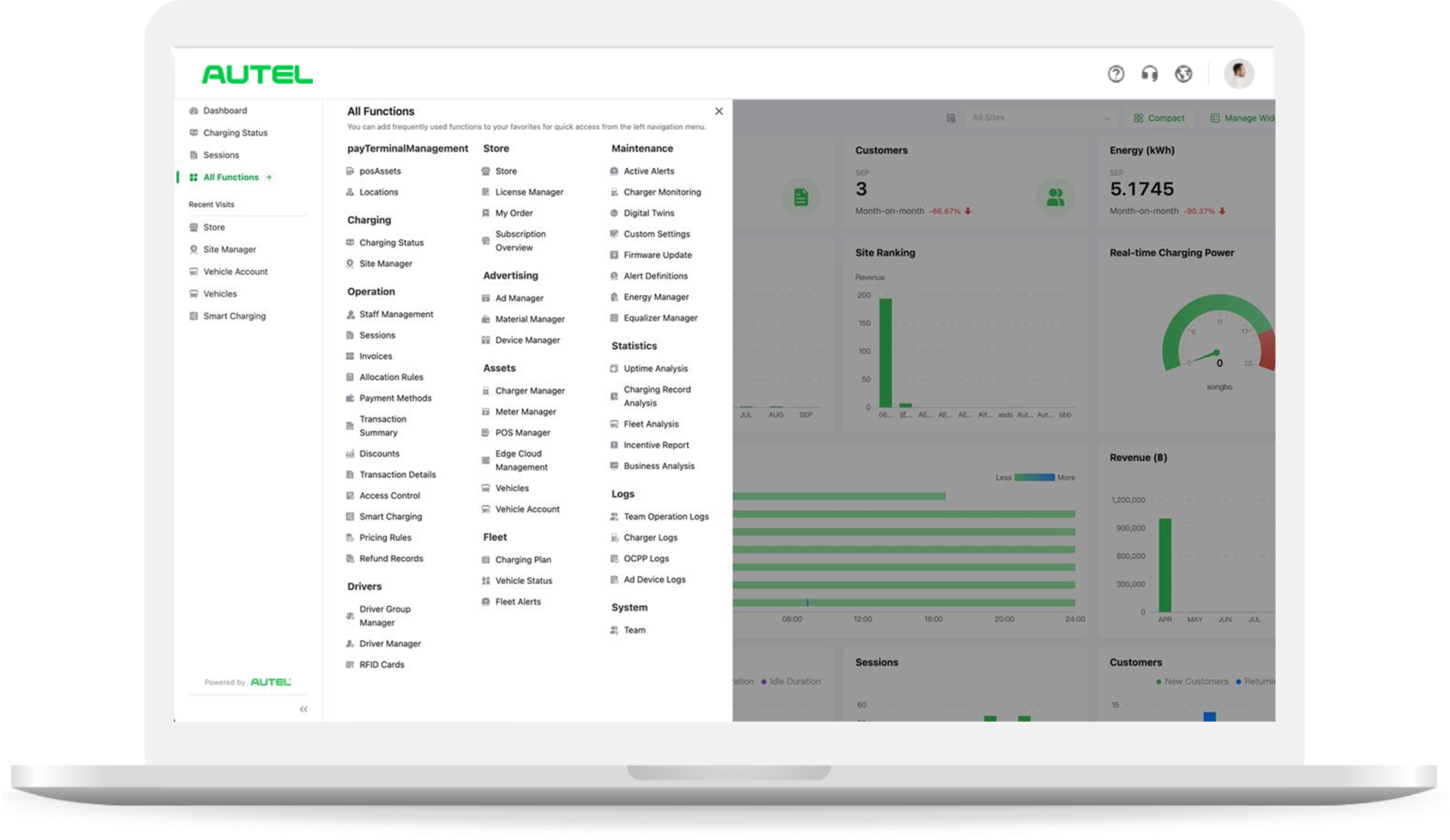Image resolution: width=1450 pixels, height=840 pixels.
Task: Click the globe language icon
Action: tap(1183, 74)
